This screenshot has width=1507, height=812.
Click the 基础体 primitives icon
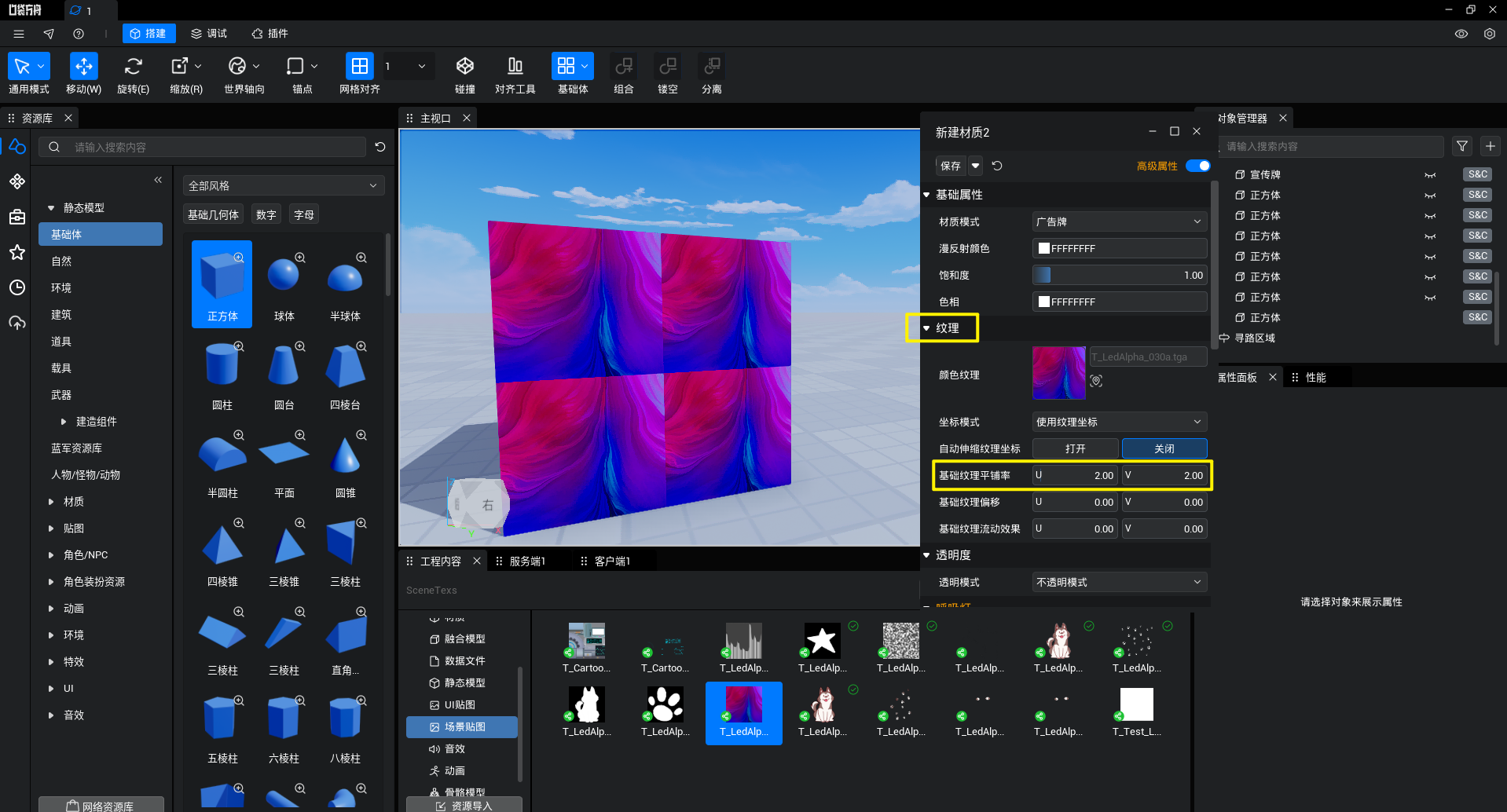566,67
